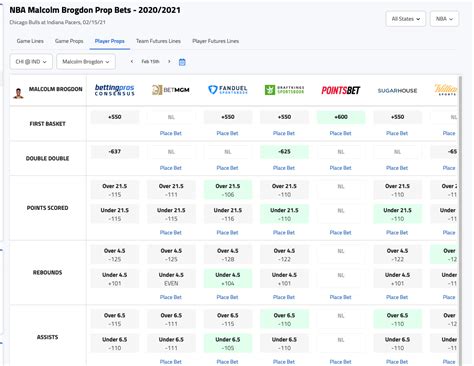Click the BettingPros Consensus logo
Image resolution: width=474 pixels, height=366 pixels.
coord(115,90)
